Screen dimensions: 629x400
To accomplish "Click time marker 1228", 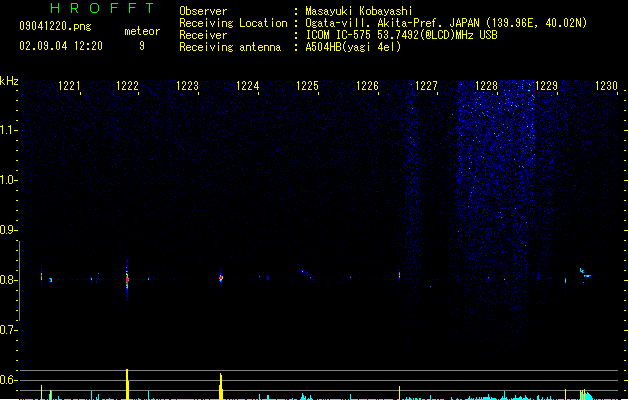I will tap(486, 86).
